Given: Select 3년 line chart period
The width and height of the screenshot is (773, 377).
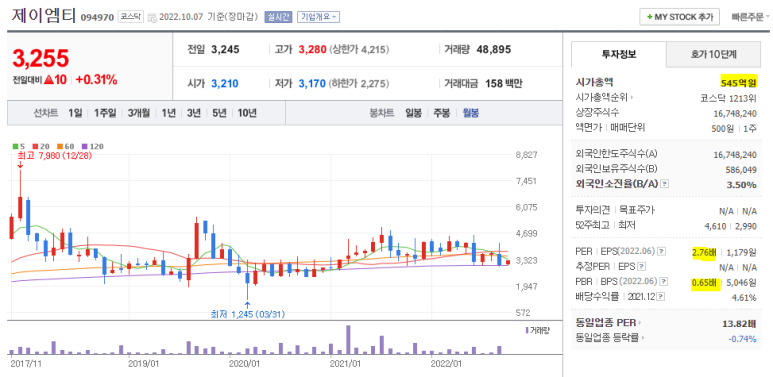Looking at the screenshot, I should pos(194,113).
